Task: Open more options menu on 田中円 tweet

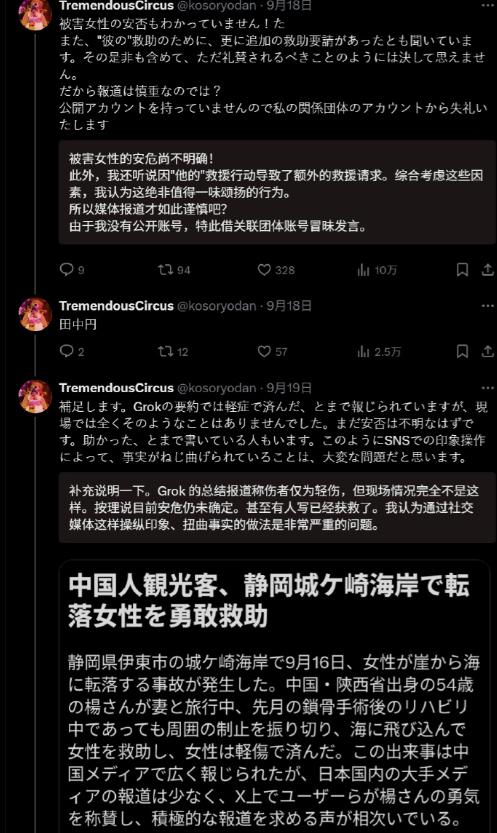Action: tap(487, 305)
